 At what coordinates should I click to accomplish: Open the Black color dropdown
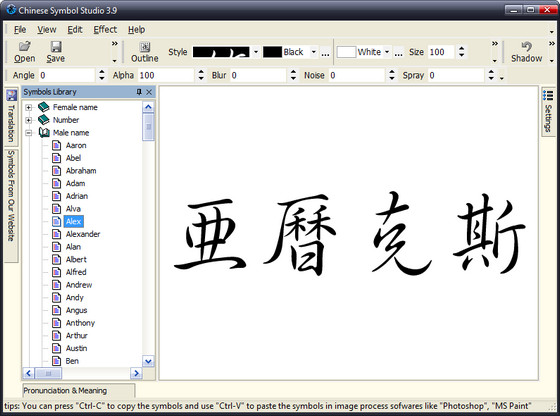[314, 52]
